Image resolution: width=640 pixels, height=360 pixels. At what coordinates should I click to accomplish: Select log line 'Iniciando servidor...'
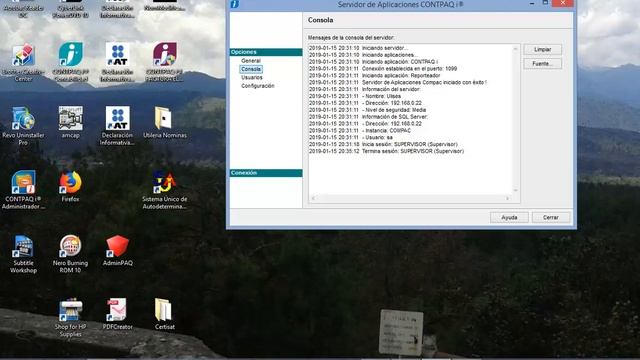point(358,48)
